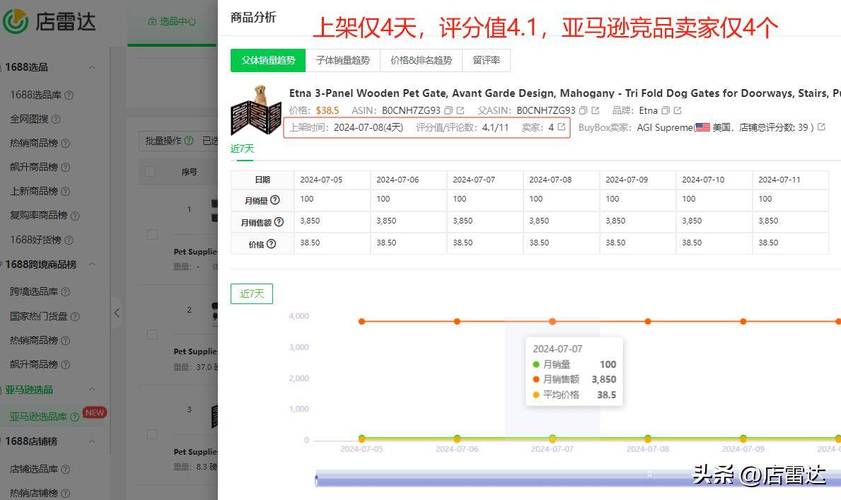The height and width of the screenshot is (500, 841).
Task: Click the rating value '4.1/11'
Action: coord(495,127)
